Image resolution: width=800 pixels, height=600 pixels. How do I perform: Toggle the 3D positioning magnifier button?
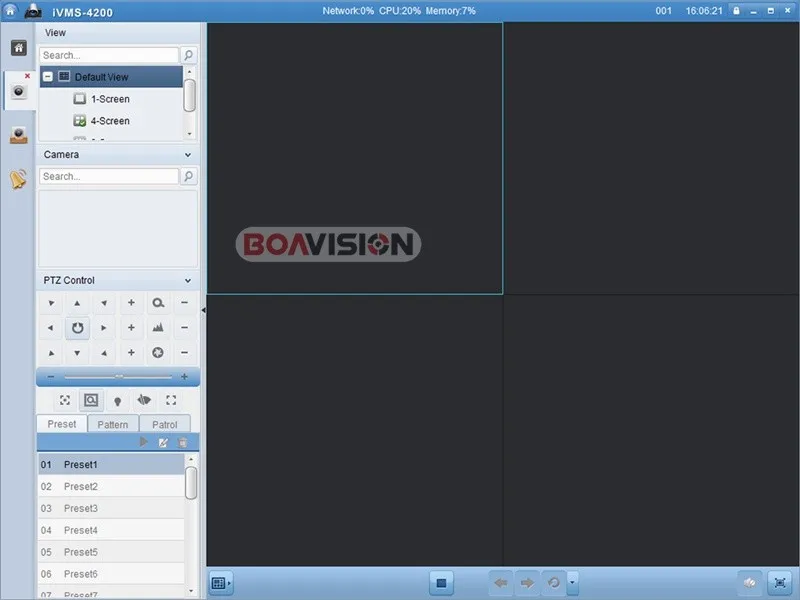(x=91, y=401)
